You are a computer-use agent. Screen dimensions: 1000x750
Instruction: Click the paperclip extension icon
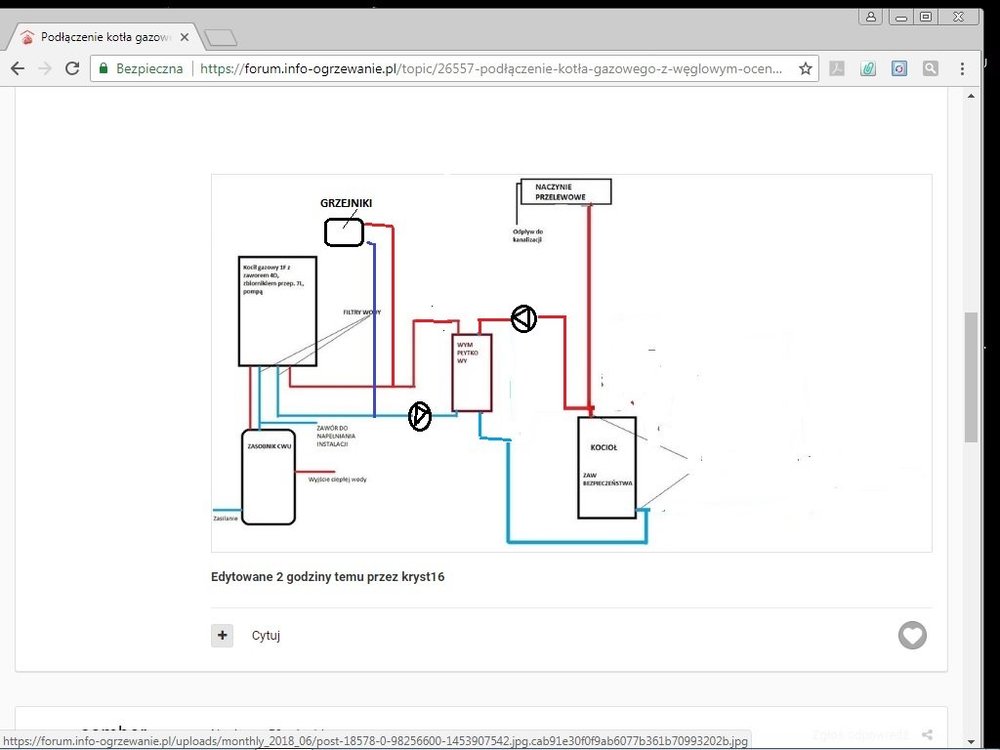[868, 69]
